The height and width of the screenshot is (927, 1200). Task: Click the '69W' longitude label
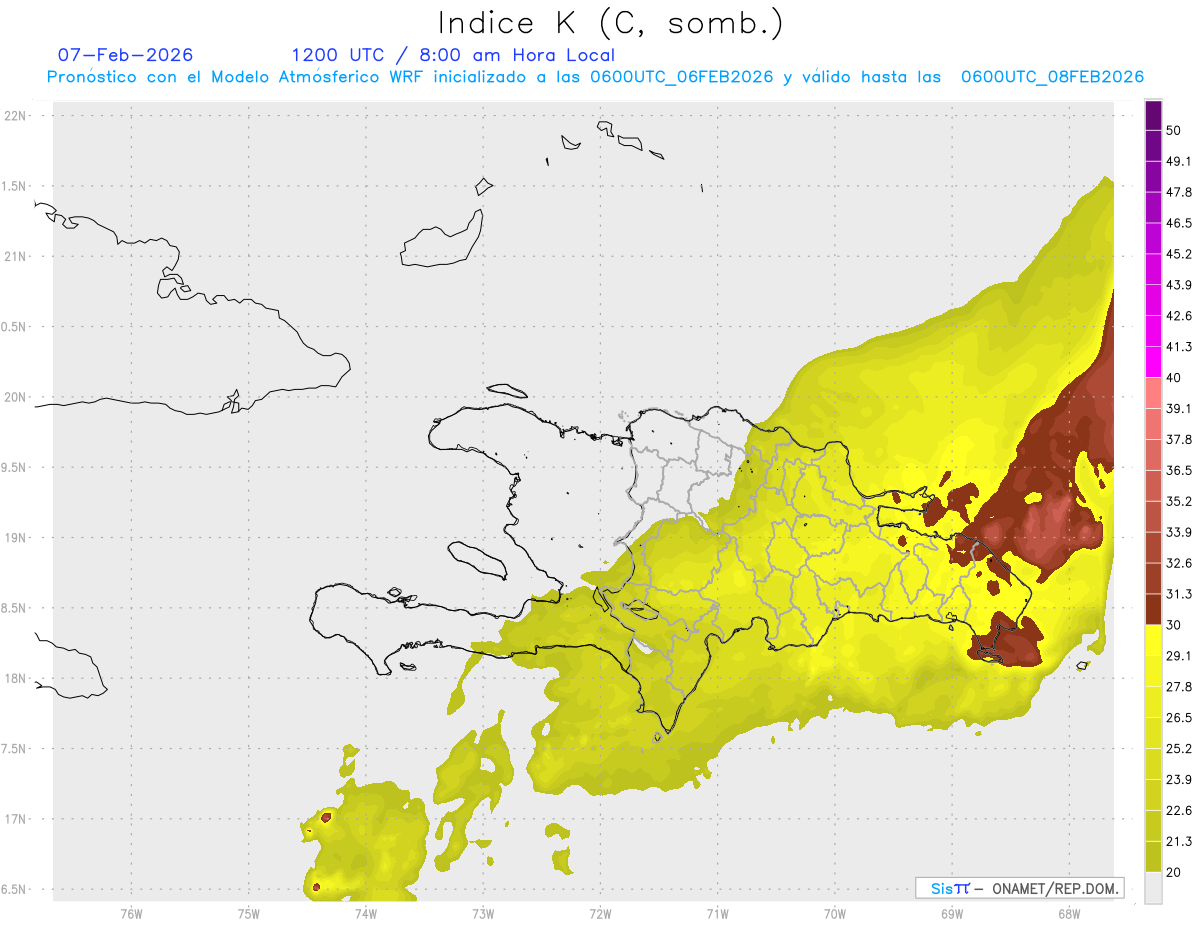tap(952, 914)
